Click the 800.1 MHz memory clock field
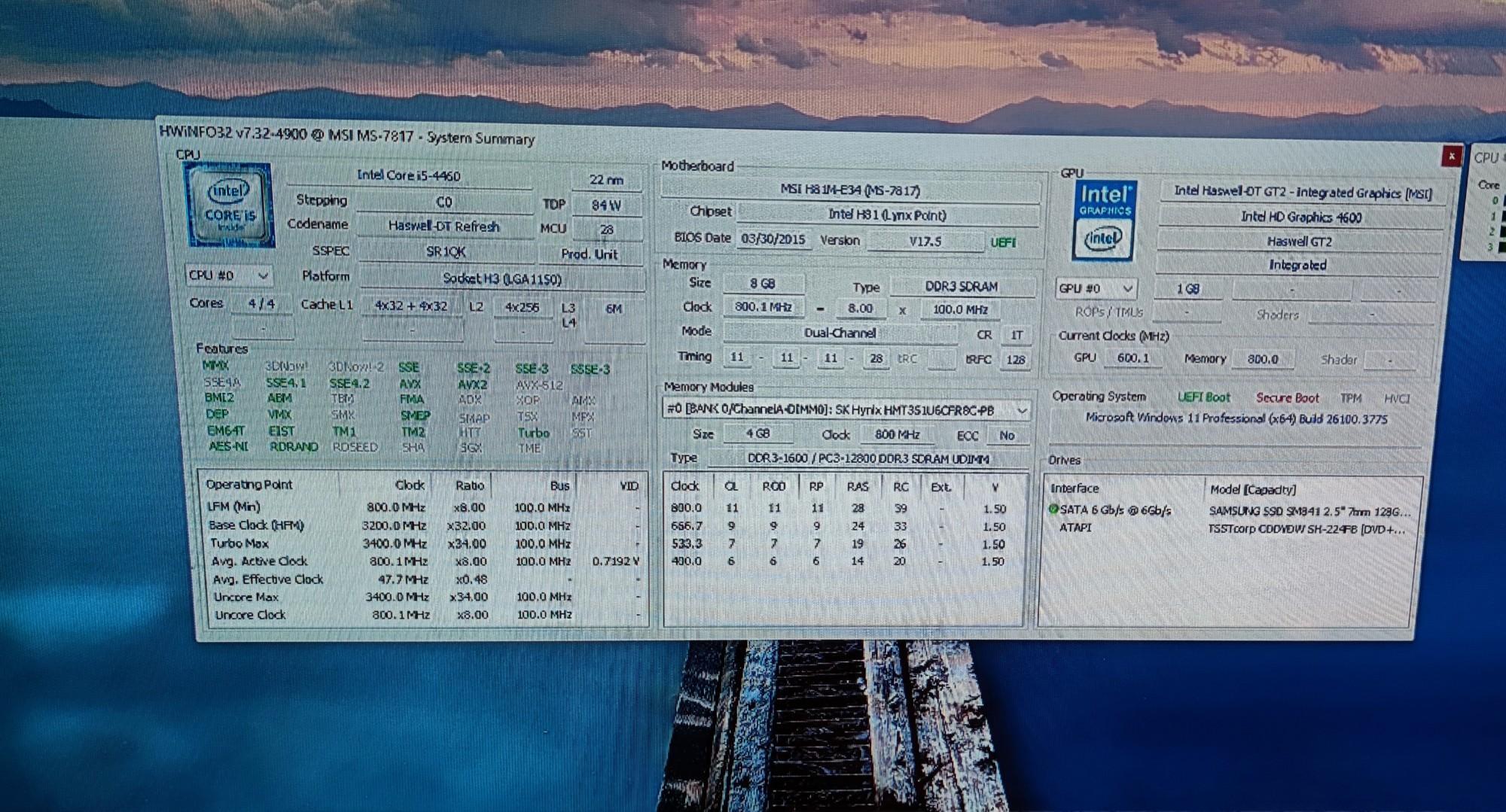 763,307
